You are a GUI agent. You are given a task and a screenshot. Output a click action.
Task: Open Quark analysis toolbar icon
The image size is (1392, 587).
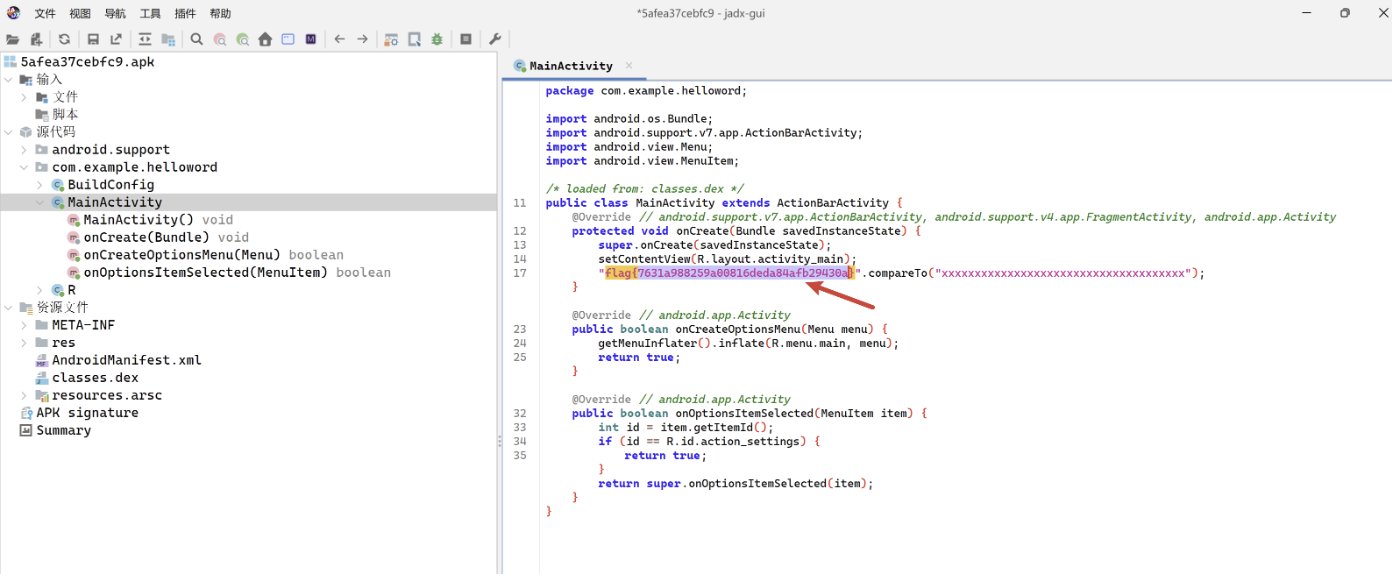(x=414, y=39)
